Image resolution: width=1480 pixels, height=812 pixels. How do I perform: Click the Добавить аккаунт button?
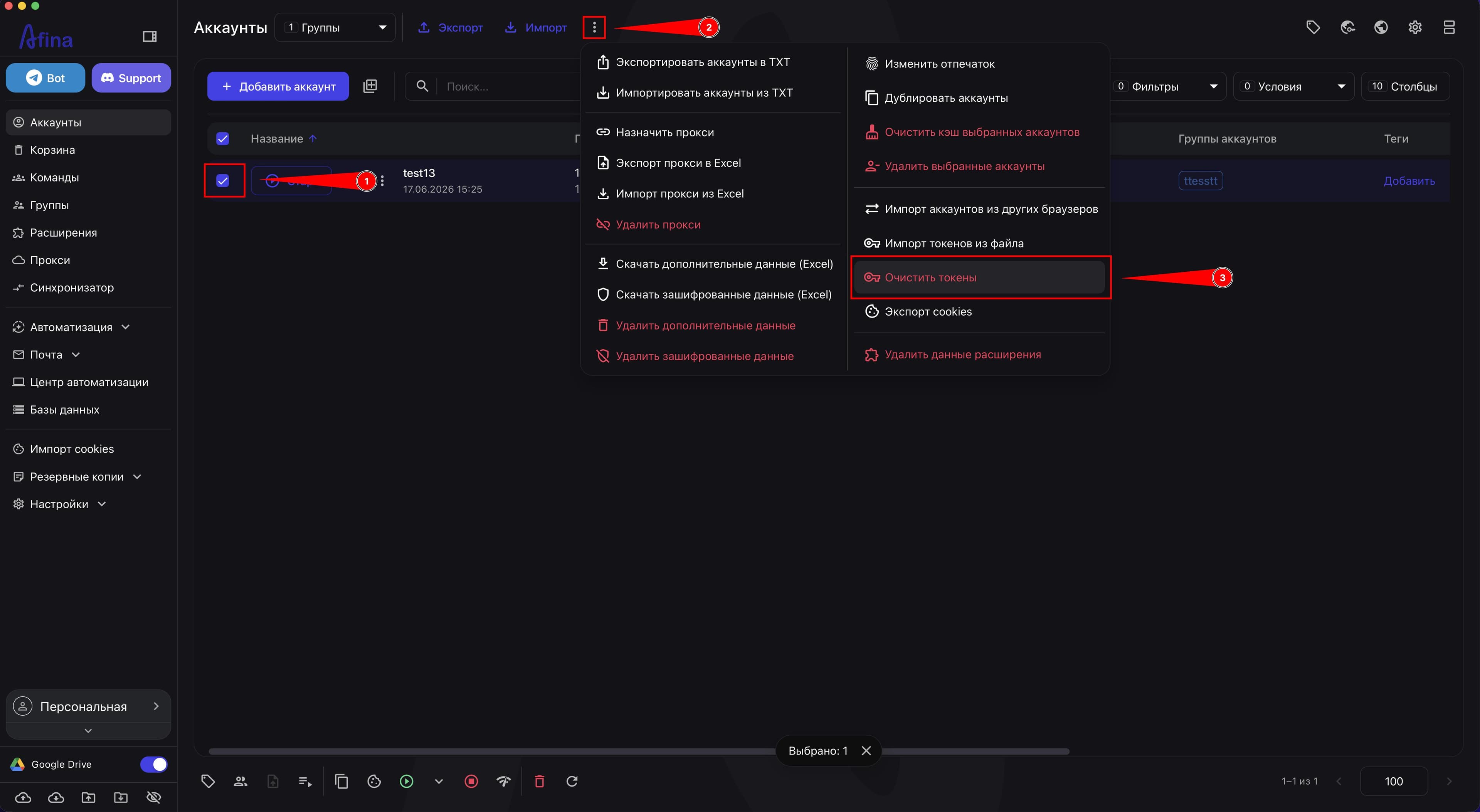click(278, 86)
